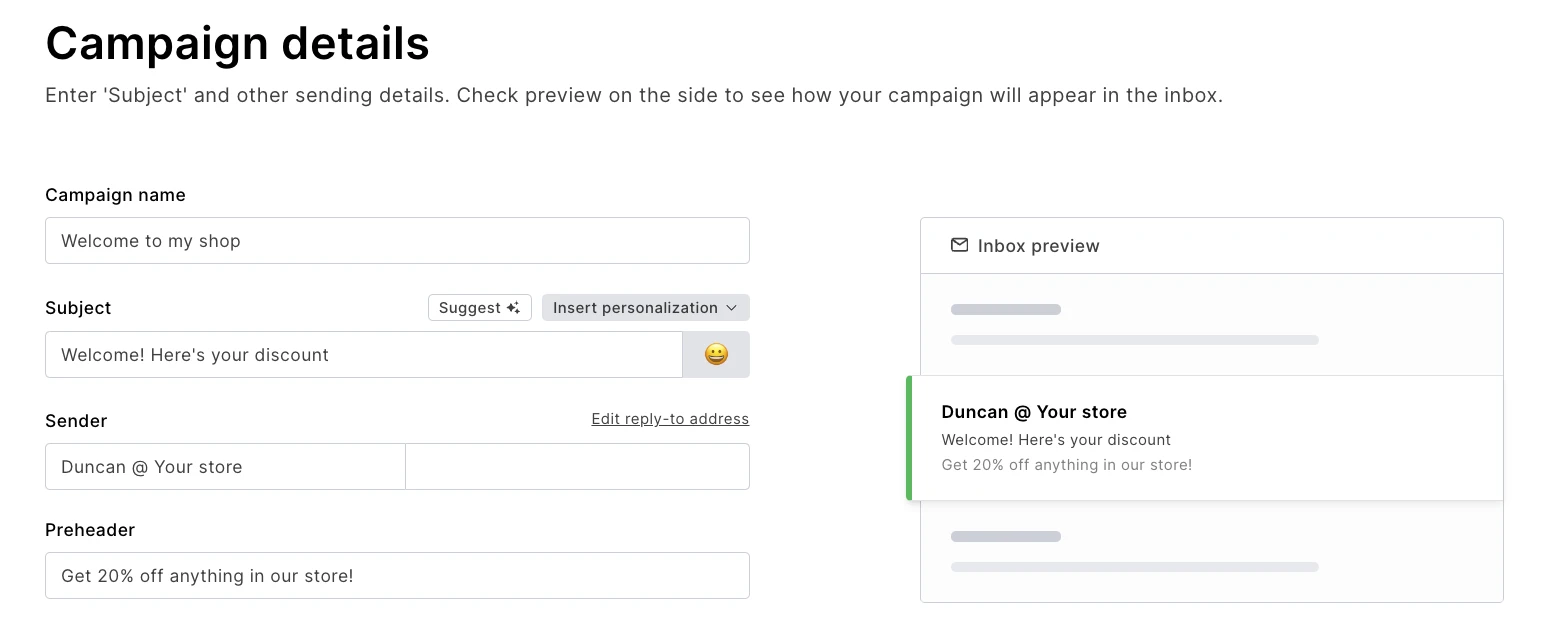This screenshot has height=620, width=1548.
Task: Click the preheader text in inbox preview
Action: click(x=1067, y=465)
